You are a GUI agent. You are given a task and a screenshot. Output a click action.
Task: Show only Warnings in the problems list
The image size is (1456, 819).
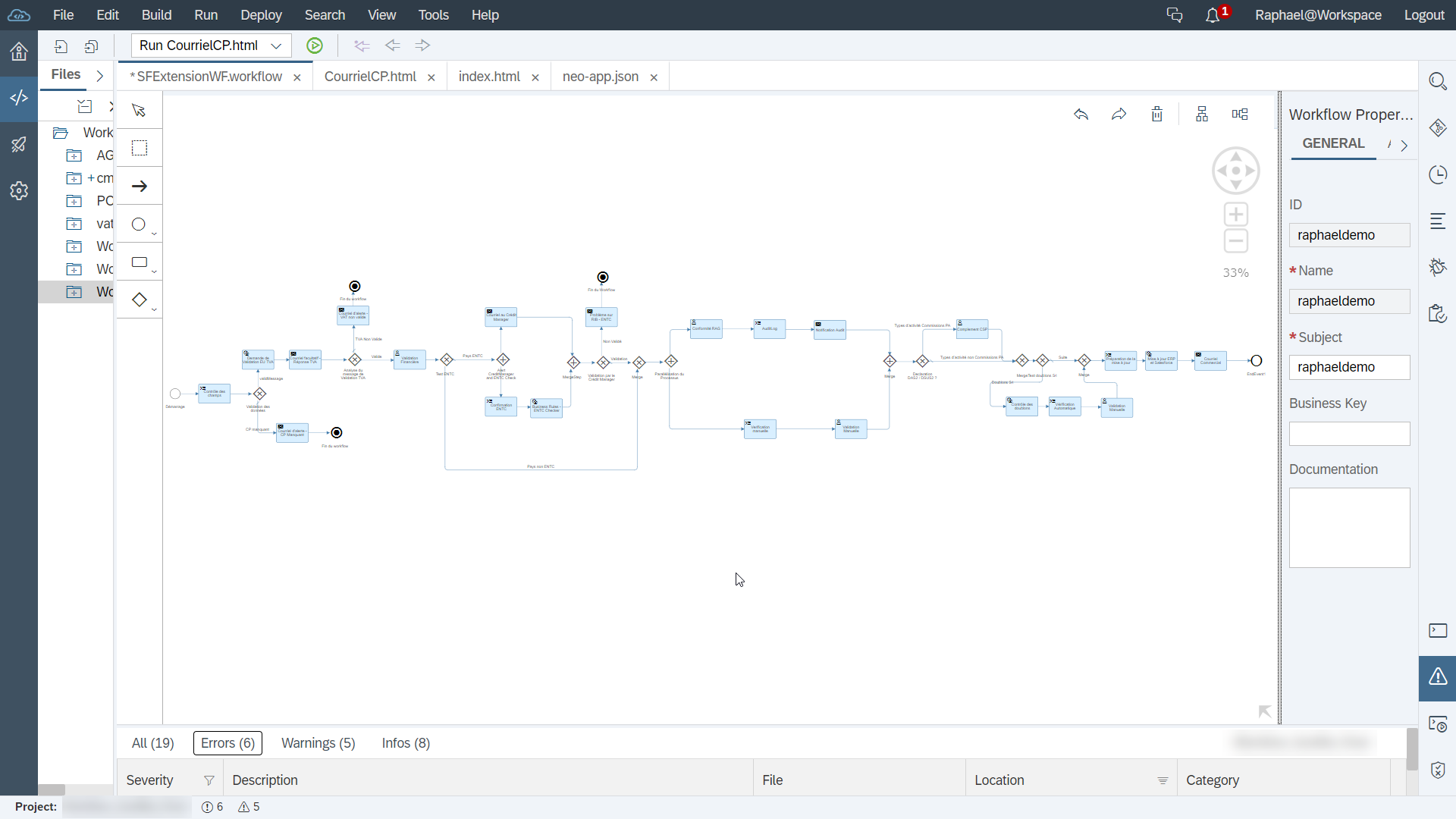point(318,743)
